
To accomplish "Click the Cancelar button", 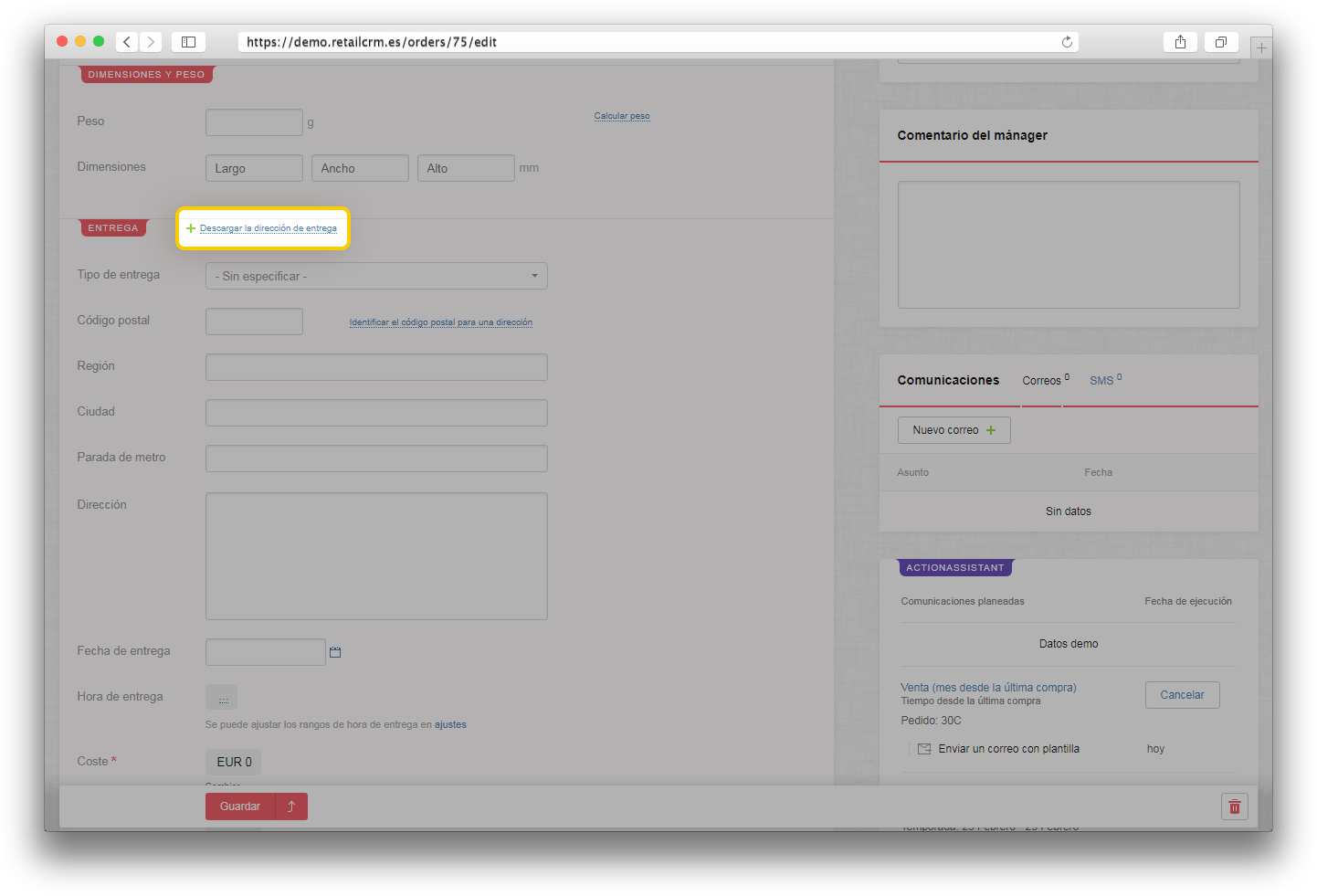I will 1182,695.
